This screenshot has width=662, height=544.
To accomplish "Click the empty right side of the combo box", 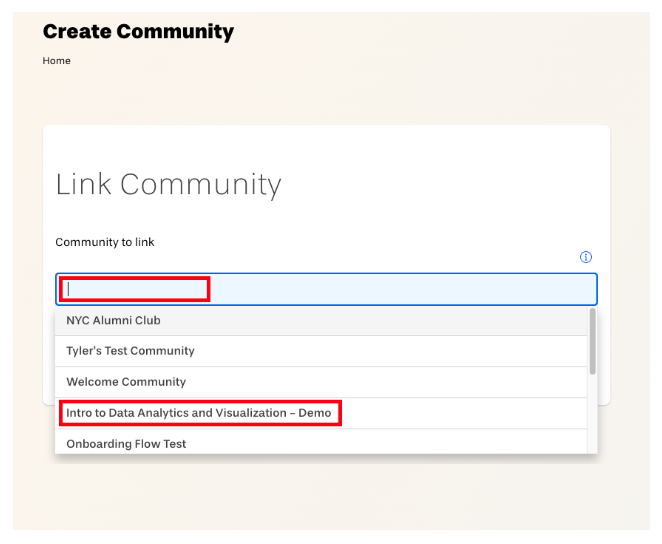I will [401, 289].
